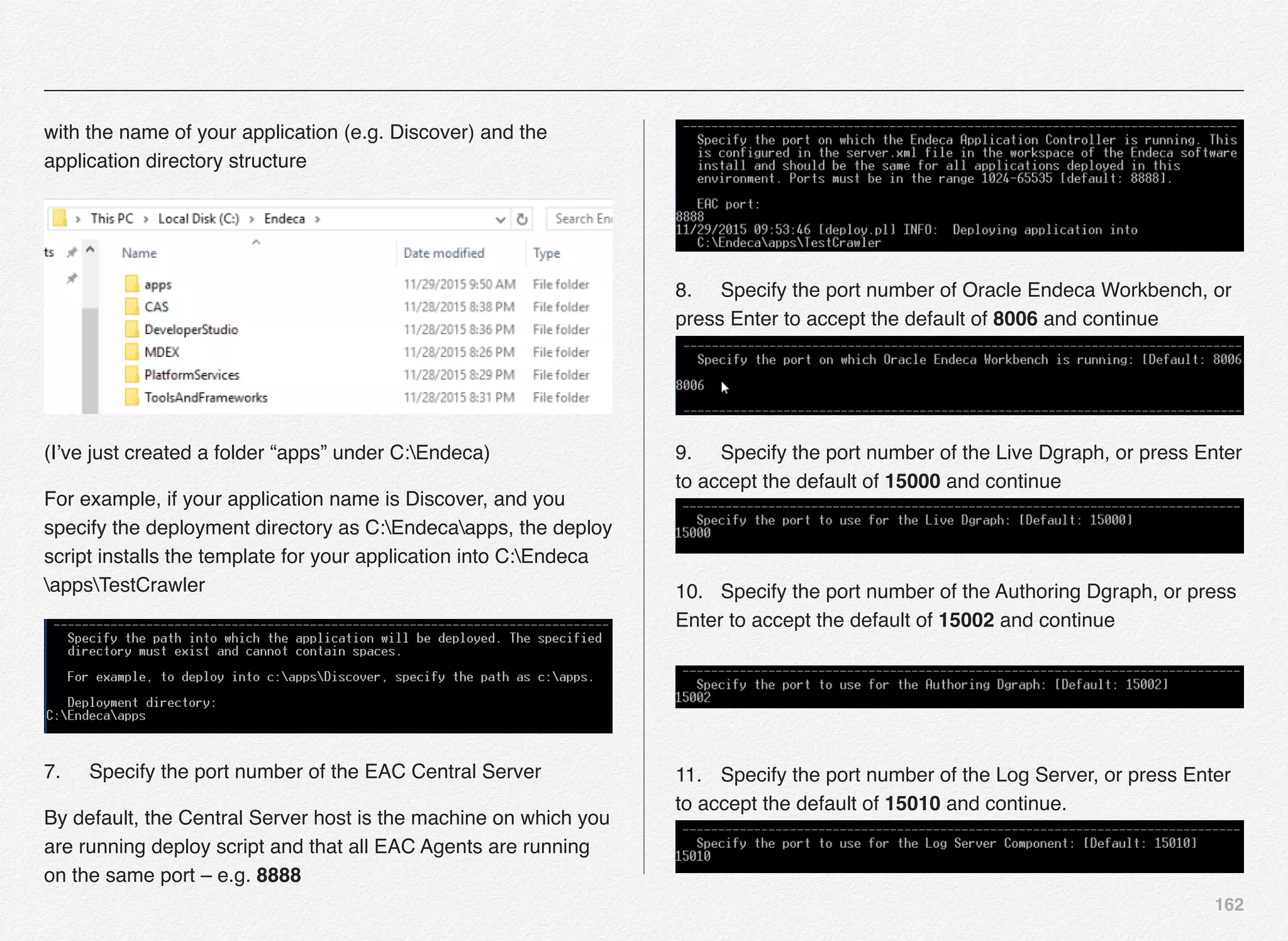Click the date 11/28/2015 8:29 PM
This screenshot has width=1288, height=941.
(x=459, y=375)
